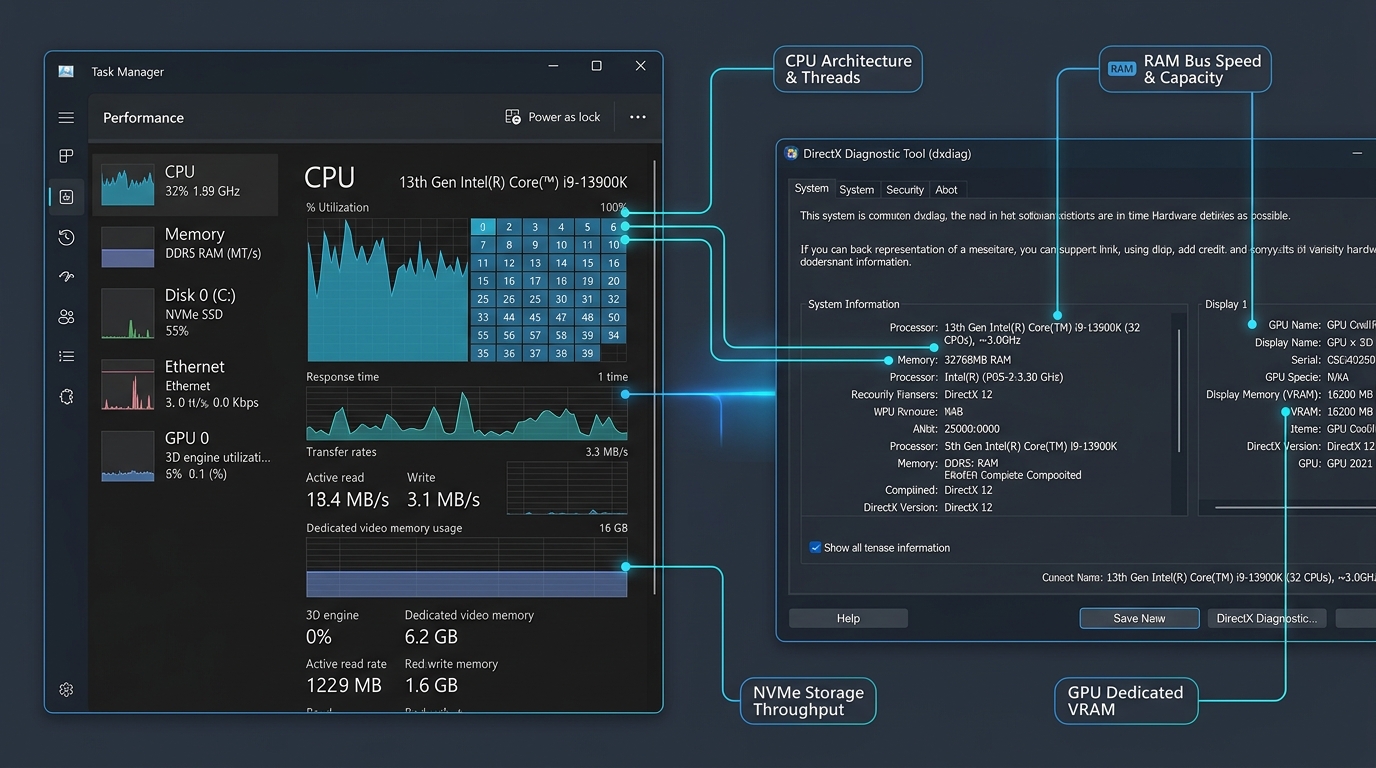Click the 13th Gen Intel CPU name heading
The height and width of the screenshot is (768, 1376).
513,182
